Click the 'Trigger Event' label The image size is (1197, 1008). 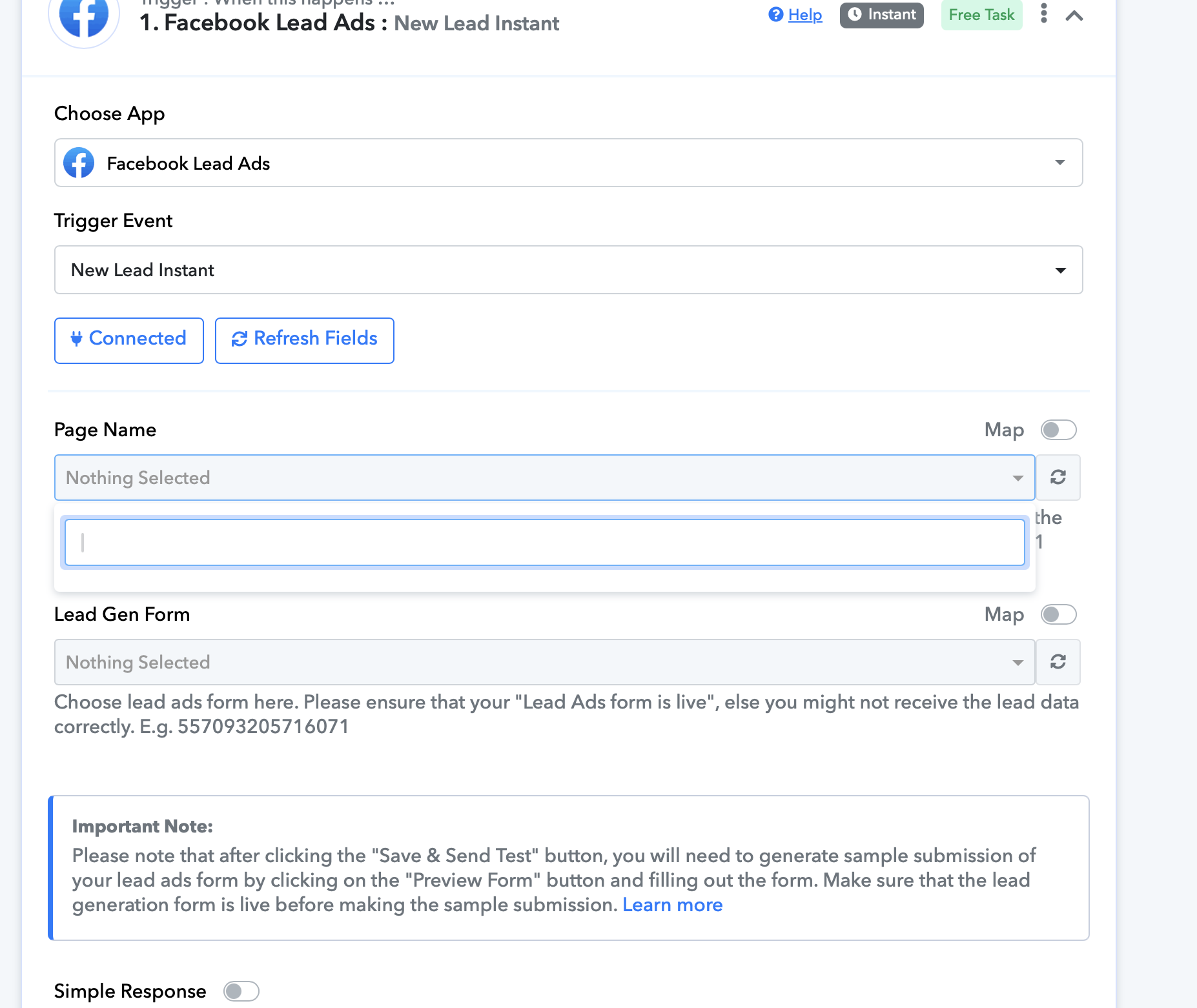(x=114, y=221)
